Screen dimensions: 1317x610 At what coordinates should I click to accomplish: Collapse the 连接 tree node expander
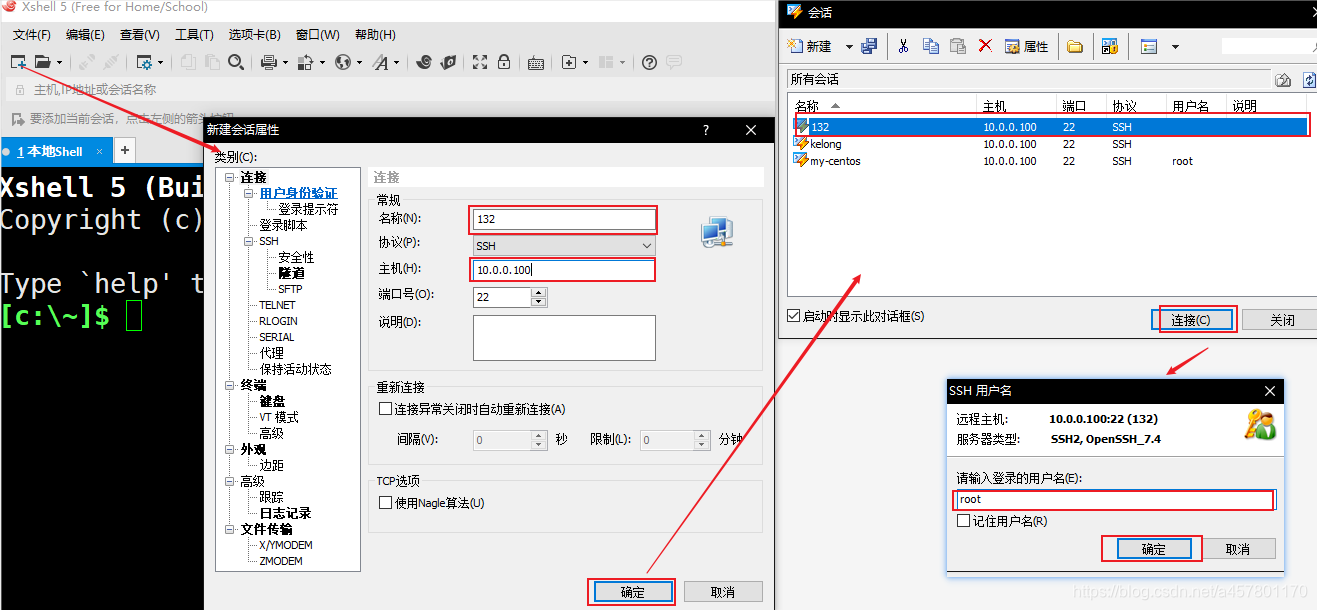(x=231, y=177)
